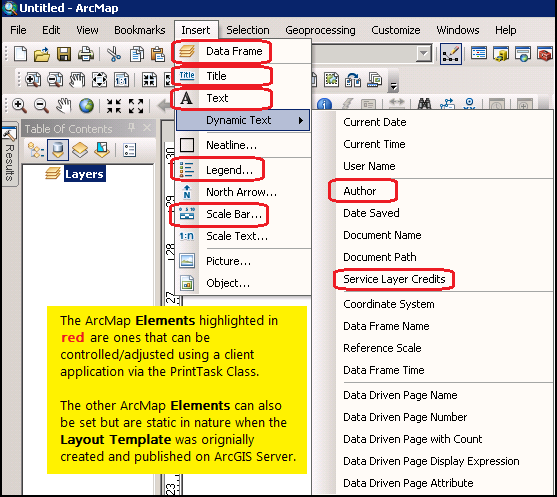557x497 pixels.
Task: Insert a Text element
Action: point(243,98)
